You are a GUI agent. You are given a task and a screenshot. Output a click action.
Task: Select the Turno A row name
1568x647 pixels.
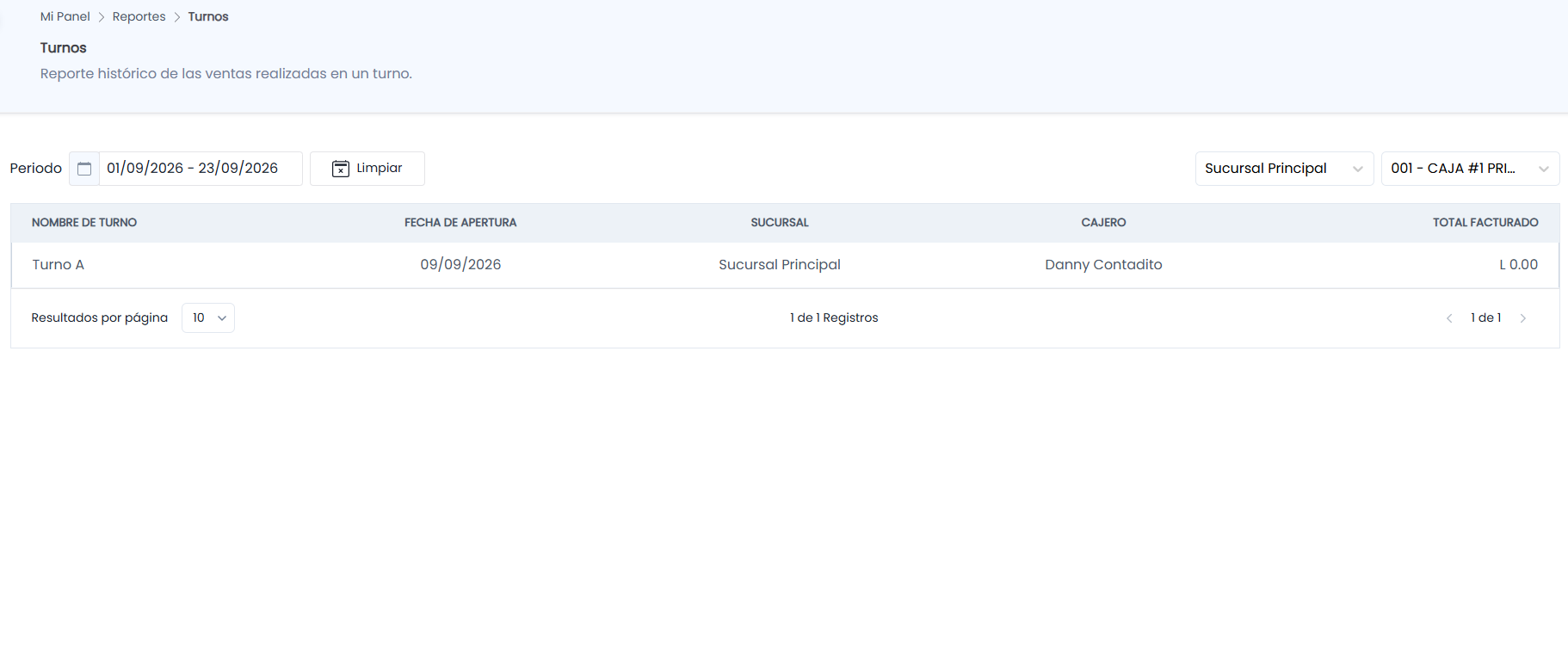59,265
